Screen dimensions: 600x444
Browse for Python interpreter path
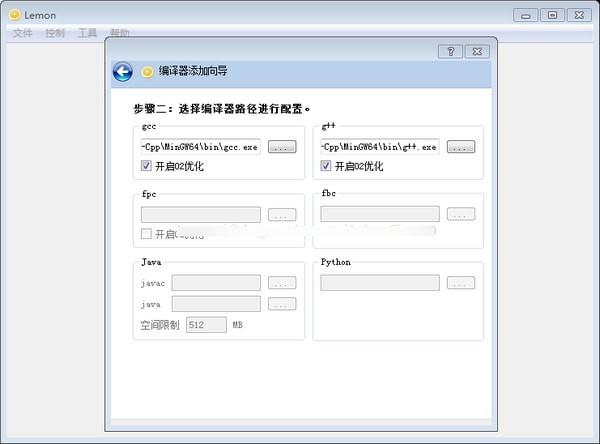click(x=461, y=282)
